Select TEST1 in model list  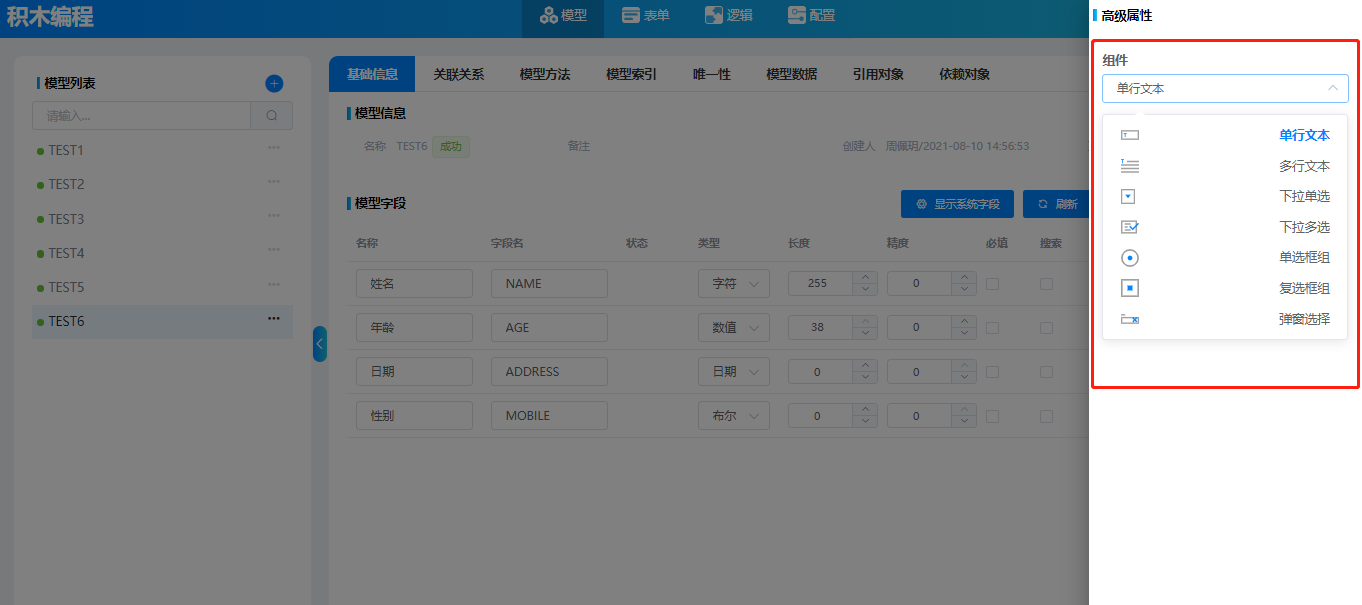pos(162,150)
